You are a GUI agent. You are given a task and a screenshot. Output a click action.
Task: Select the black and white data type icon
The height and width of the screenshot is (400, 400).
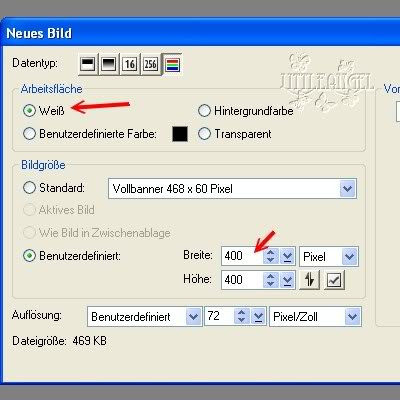pyautogui.click(x=88, y=64)
